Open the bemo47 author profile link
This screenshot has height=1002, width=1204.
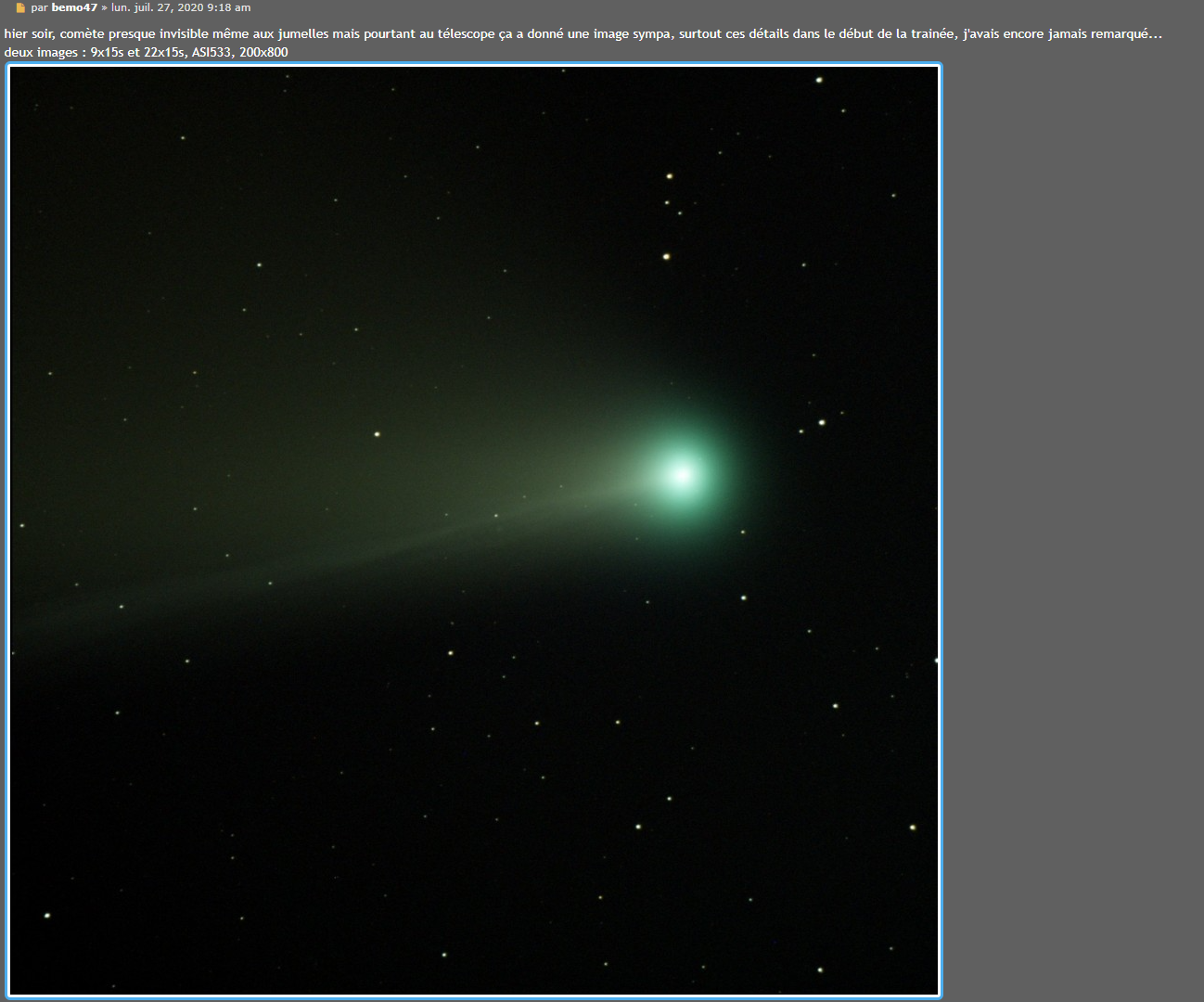[74, 7]
